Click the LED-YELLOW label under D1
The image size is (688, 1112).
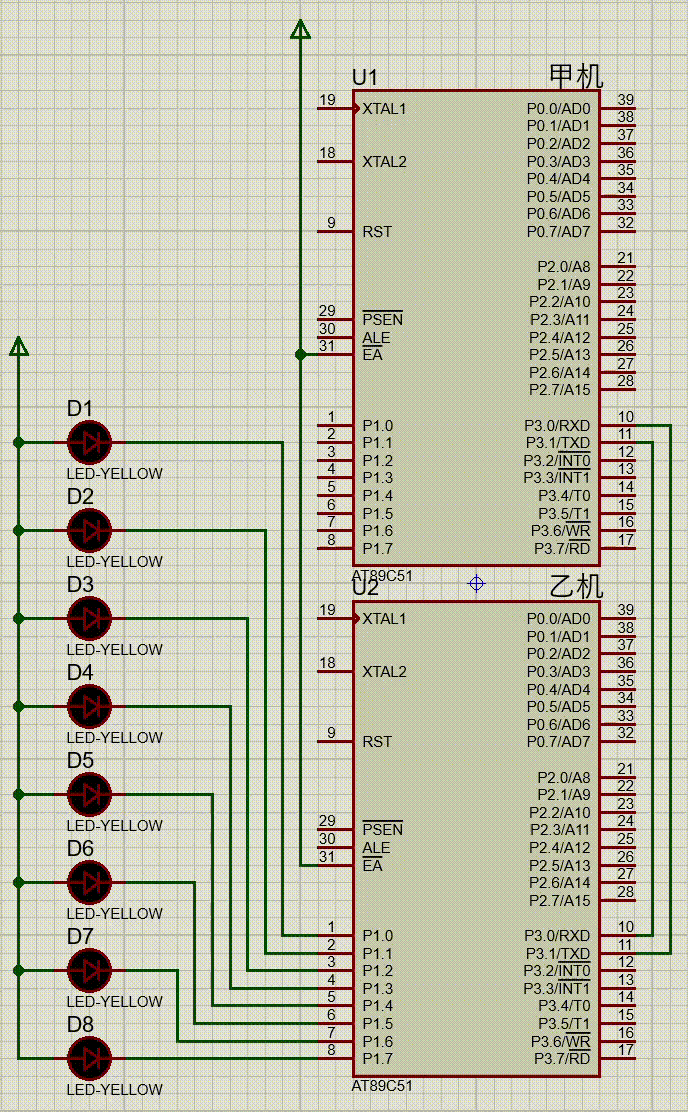click(115, 474)
